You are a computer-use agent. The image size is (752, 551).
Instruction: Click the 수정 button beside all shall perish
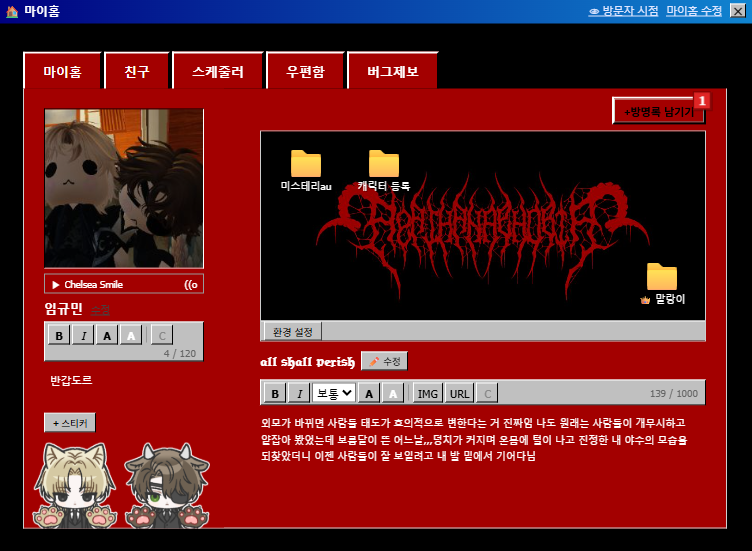tap(384, 361)
